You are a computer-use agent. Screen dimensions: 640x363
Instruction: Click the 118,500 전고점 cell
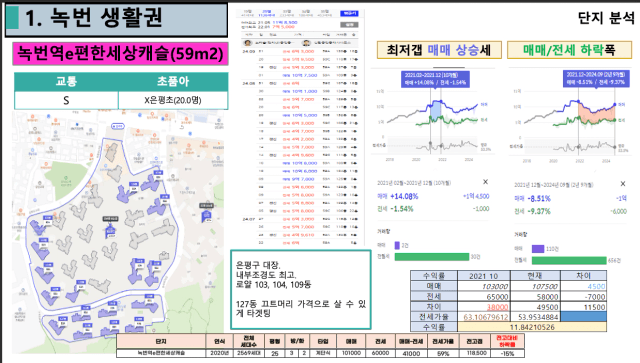tap(474, 353)
